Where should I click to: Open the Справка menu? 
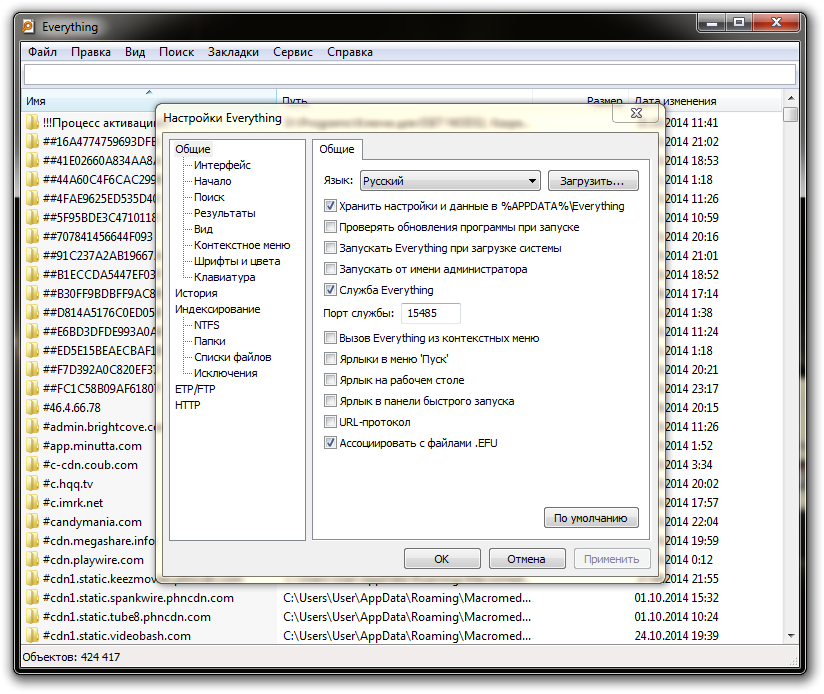pos(350,52)
